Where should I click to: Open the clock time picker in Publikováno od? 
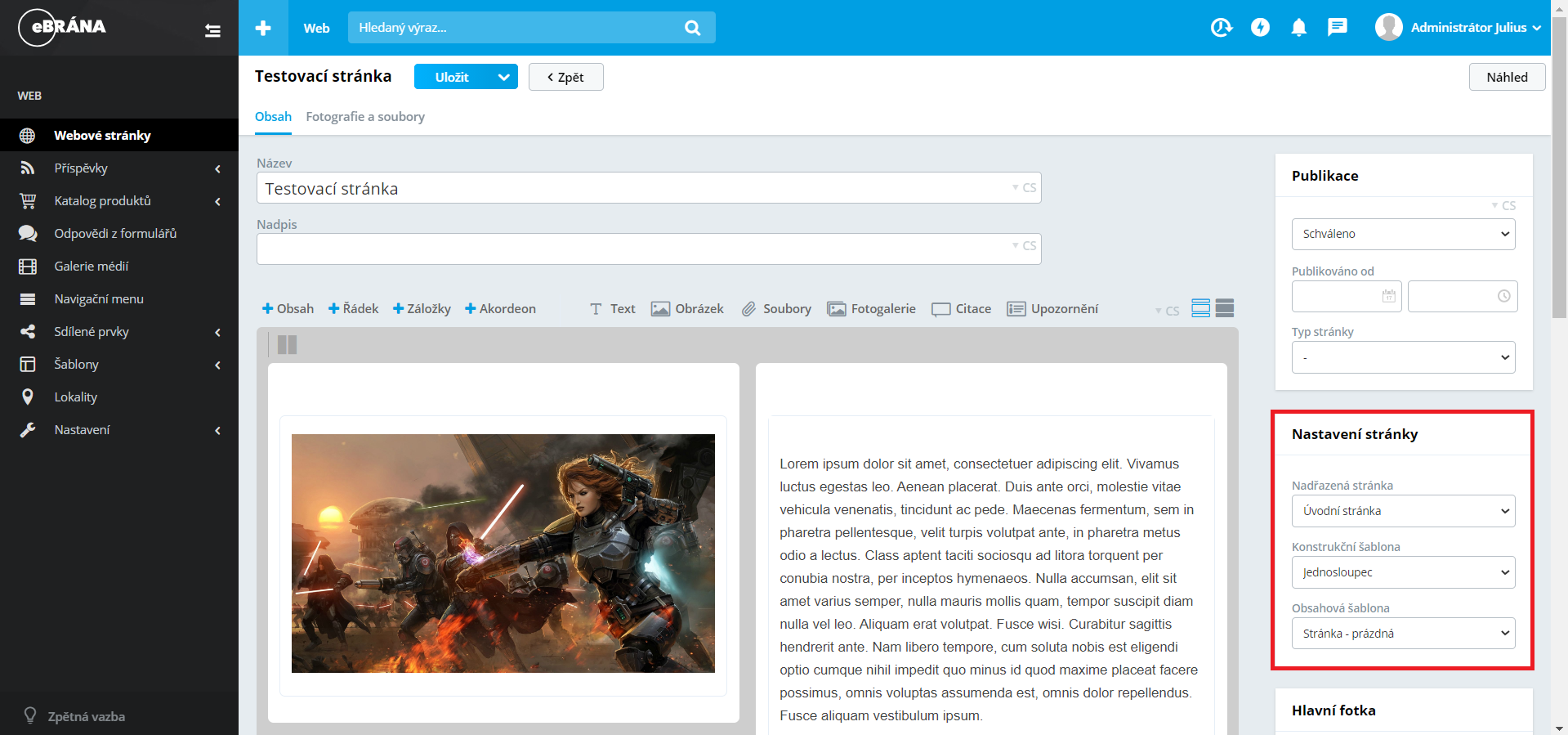point(1503,296)
